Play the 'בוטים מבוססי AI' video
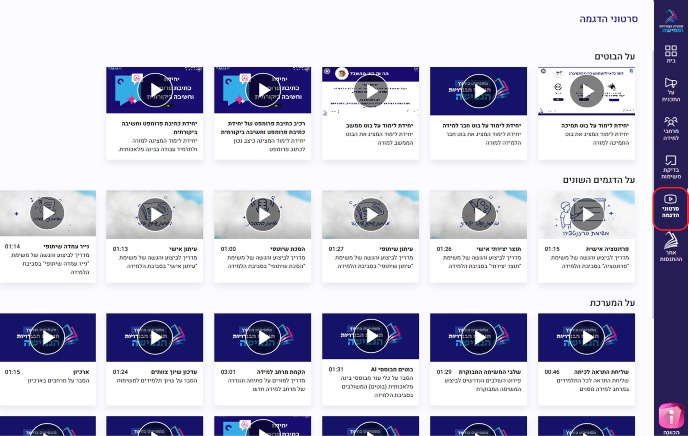 tap(371, 336)
